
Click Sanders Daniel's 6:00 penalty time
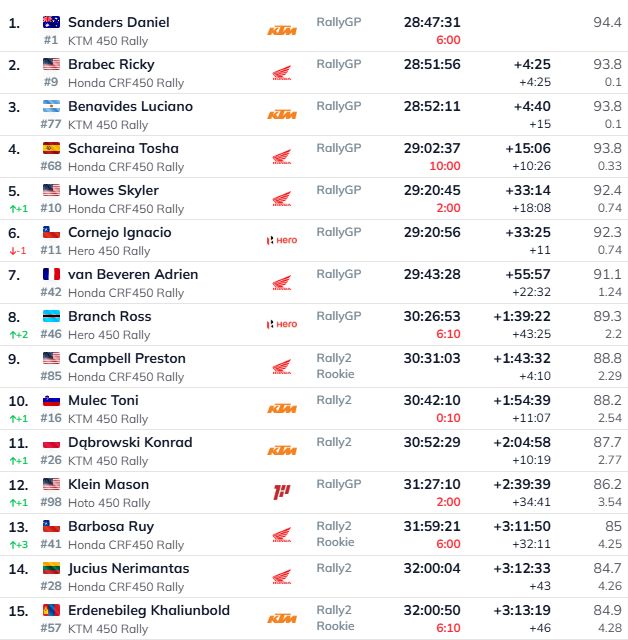click(448, 40)
